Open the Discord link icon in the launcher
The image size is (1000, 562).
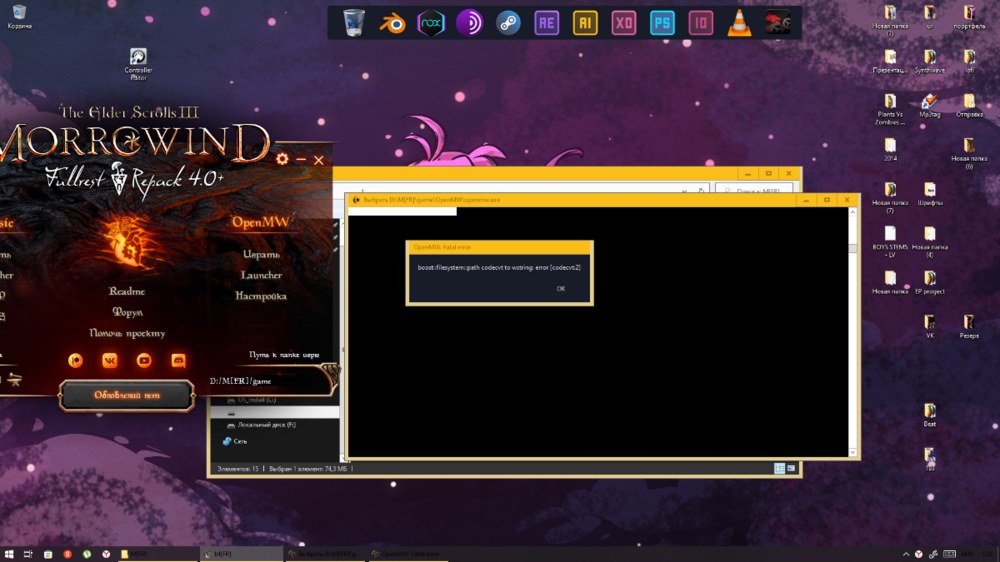click(179, 360)
